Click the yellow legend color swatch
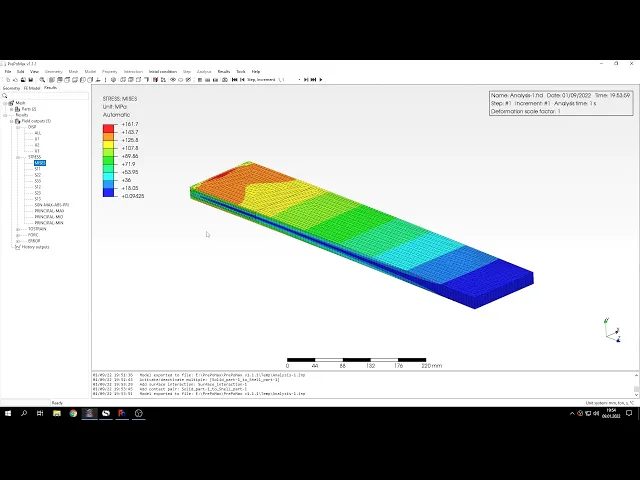 108,144
